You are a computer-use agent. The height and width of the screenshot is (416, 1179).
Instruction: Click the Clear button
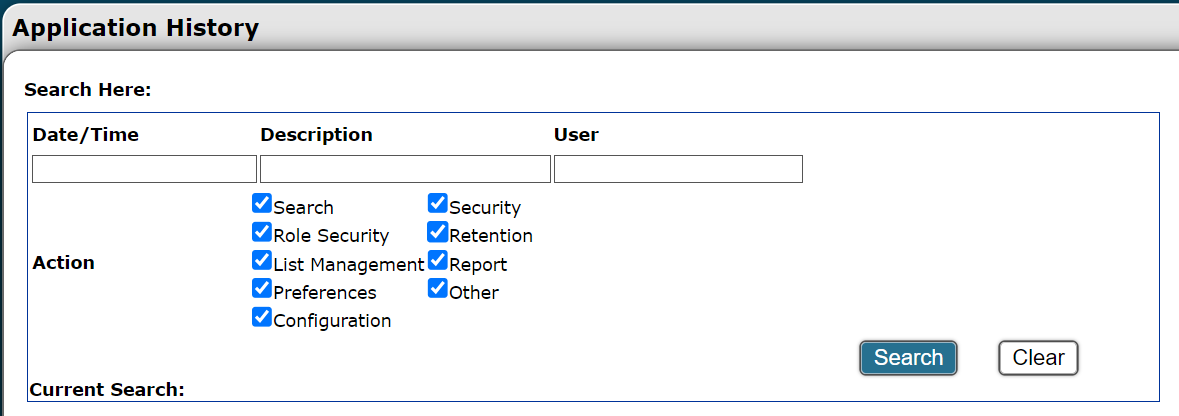coord(1038,358)
